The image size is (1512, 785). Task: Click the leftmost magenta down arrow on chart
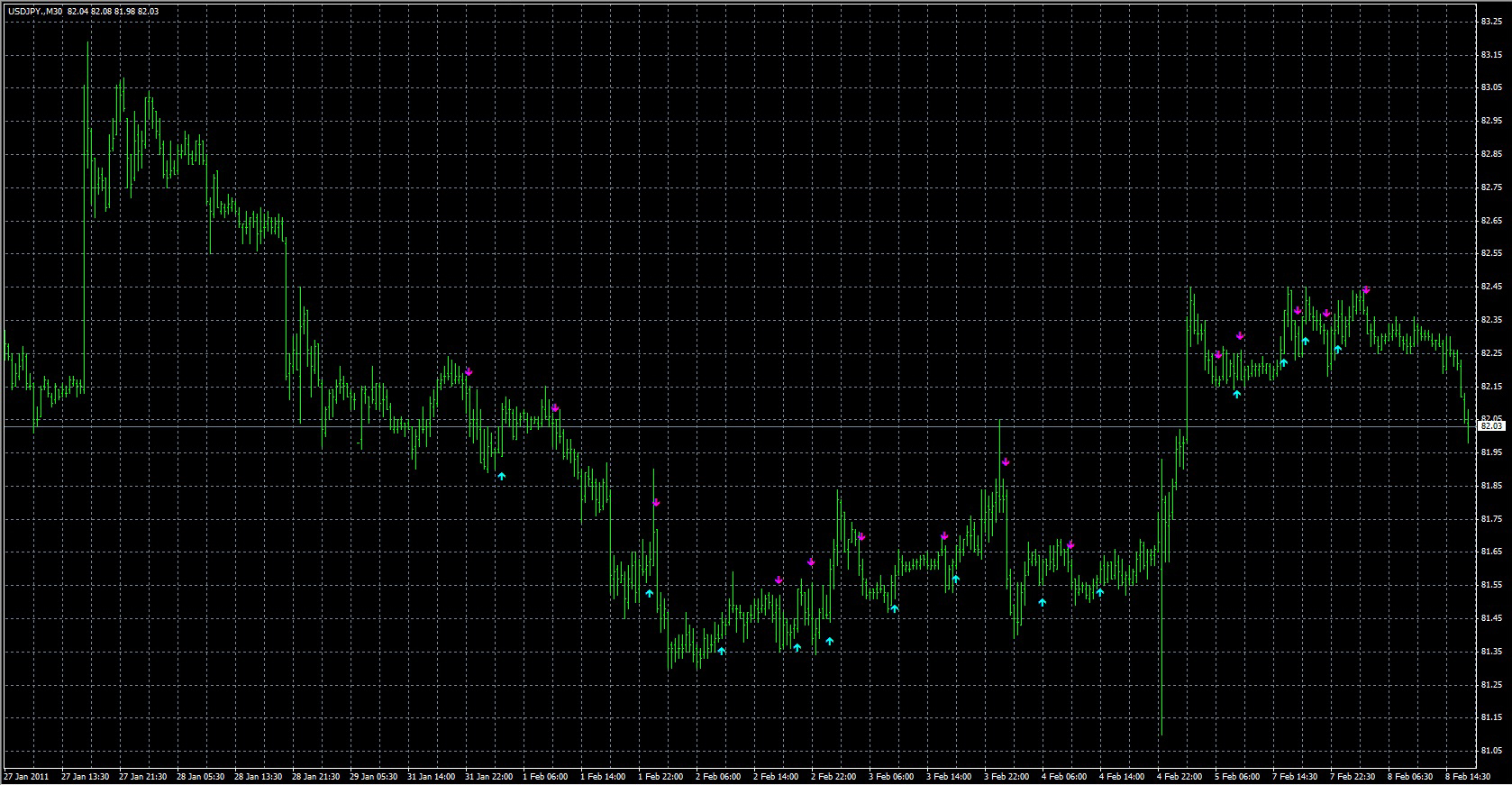click(x=469, y=371)
